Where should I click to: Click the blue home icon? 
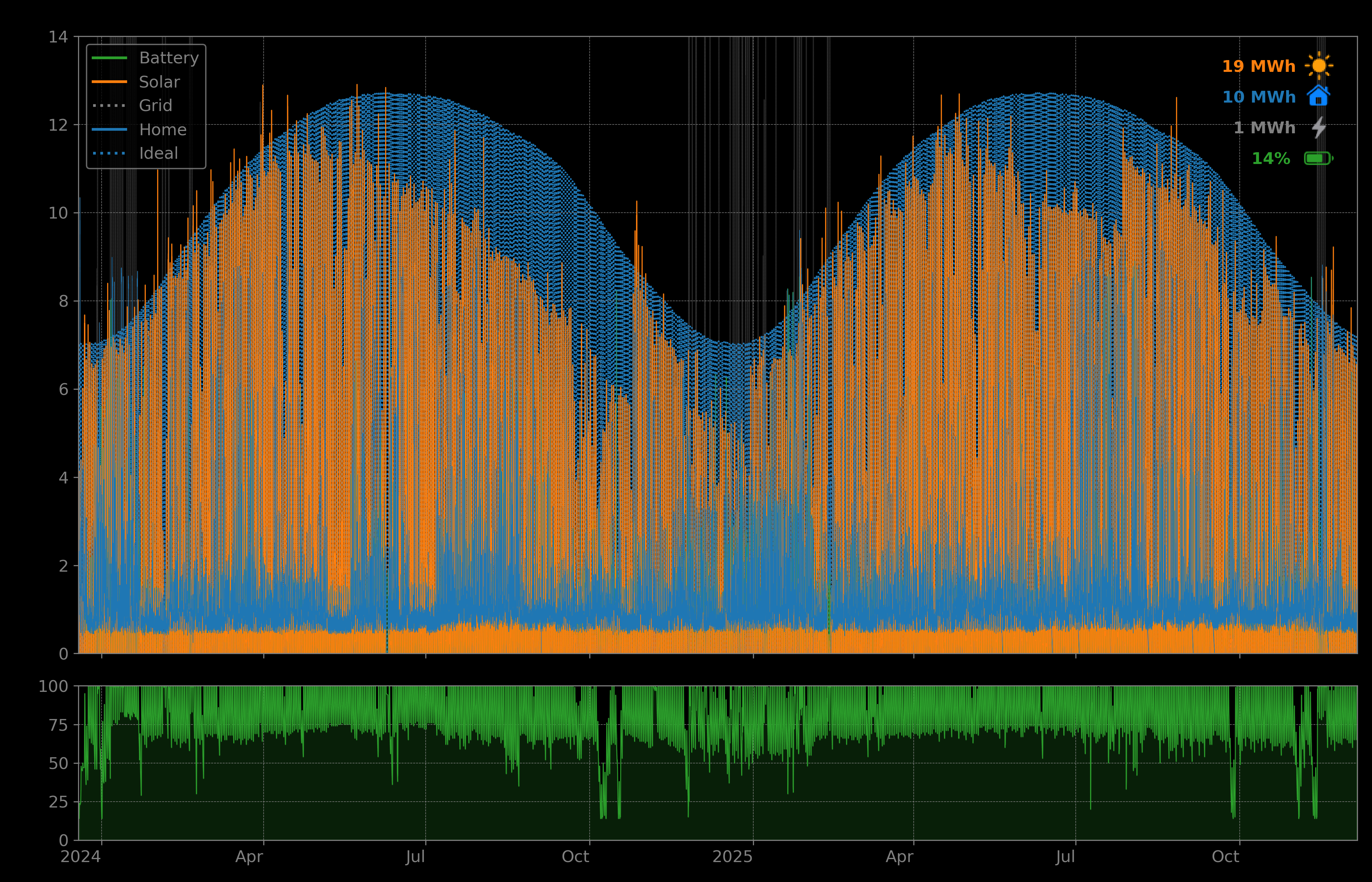pyautogui.click(x=1318, y=96)
